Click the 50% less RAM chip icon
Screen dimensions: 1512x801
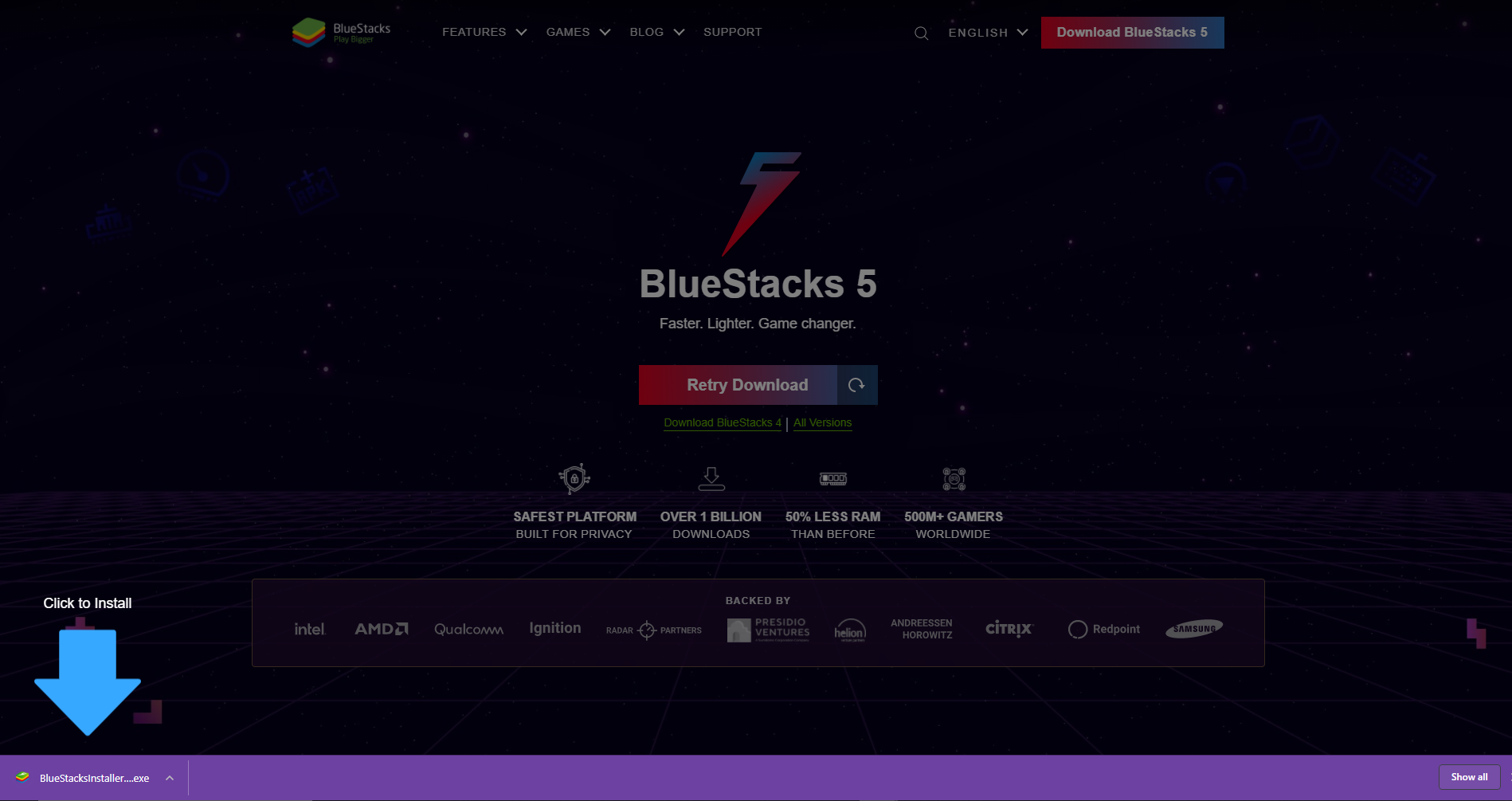tap(833, 478)
